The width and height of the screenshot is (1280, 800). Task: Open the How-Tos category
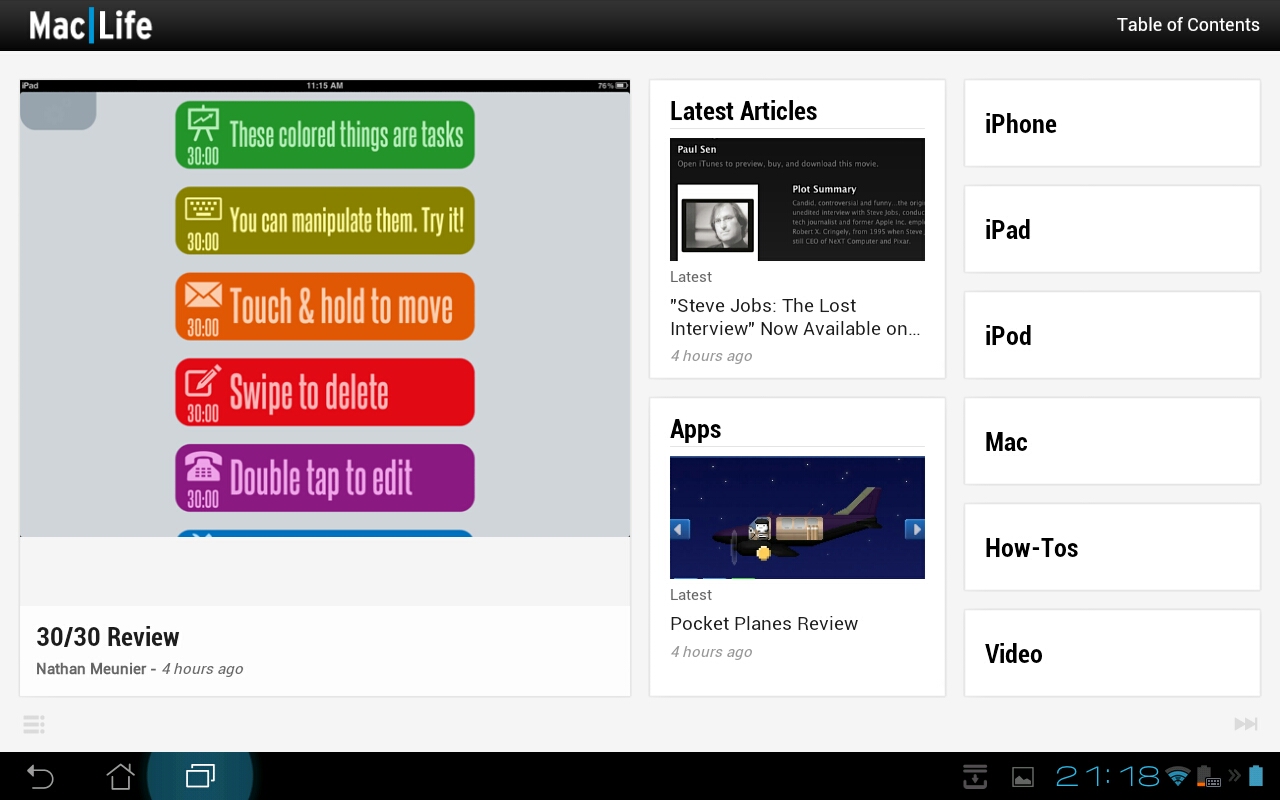pyautogui.click(x=1112, y=548)
